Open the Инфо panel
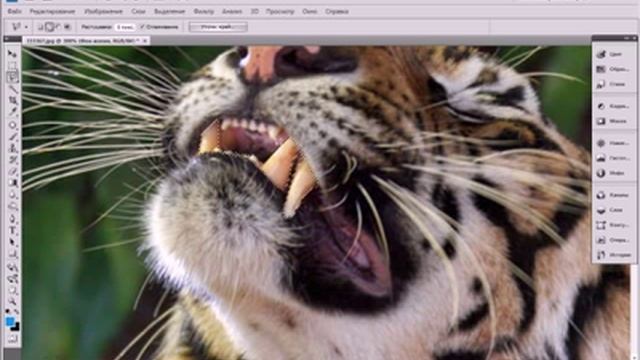The height and width of the screenshot is (360, 640). click(613, 173)
